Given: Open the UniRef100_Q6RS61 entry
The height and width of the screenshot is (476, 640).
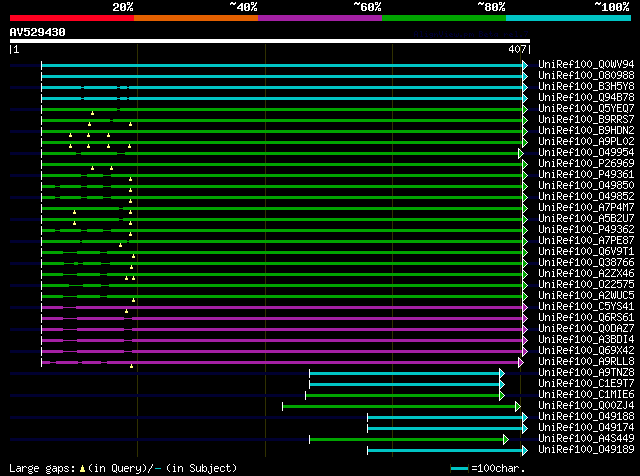Looking at the screenshot, I should pos(586,318).
